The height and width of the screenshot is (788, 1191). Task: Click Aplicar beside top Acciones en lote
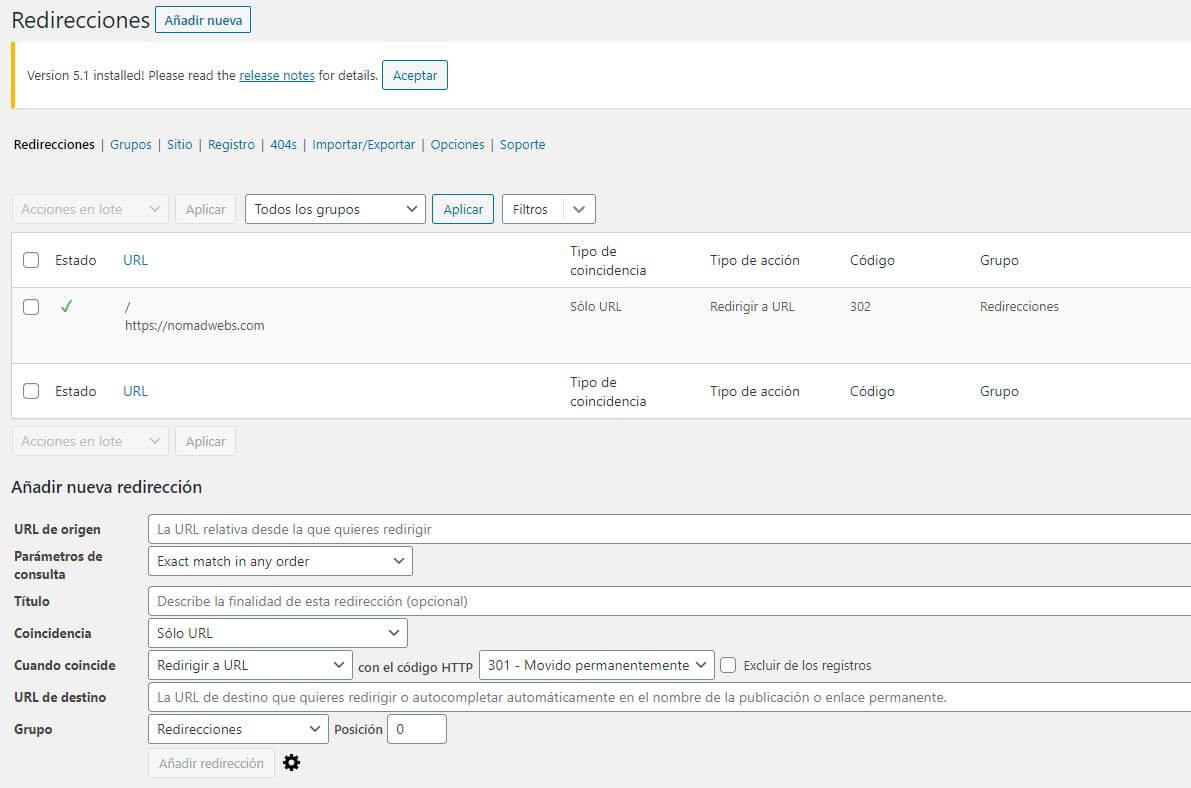click(x=205, y=209)
